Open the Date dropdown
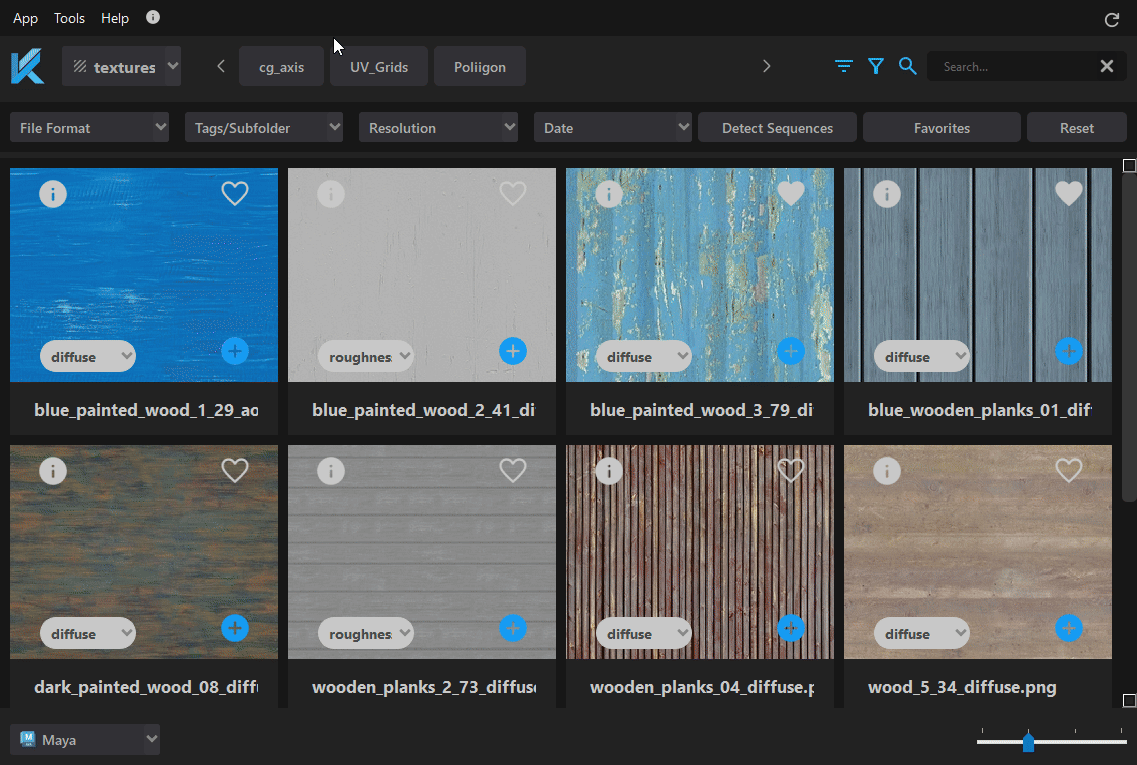Viewport: 1137px width, 765px height. click(612, 128)
